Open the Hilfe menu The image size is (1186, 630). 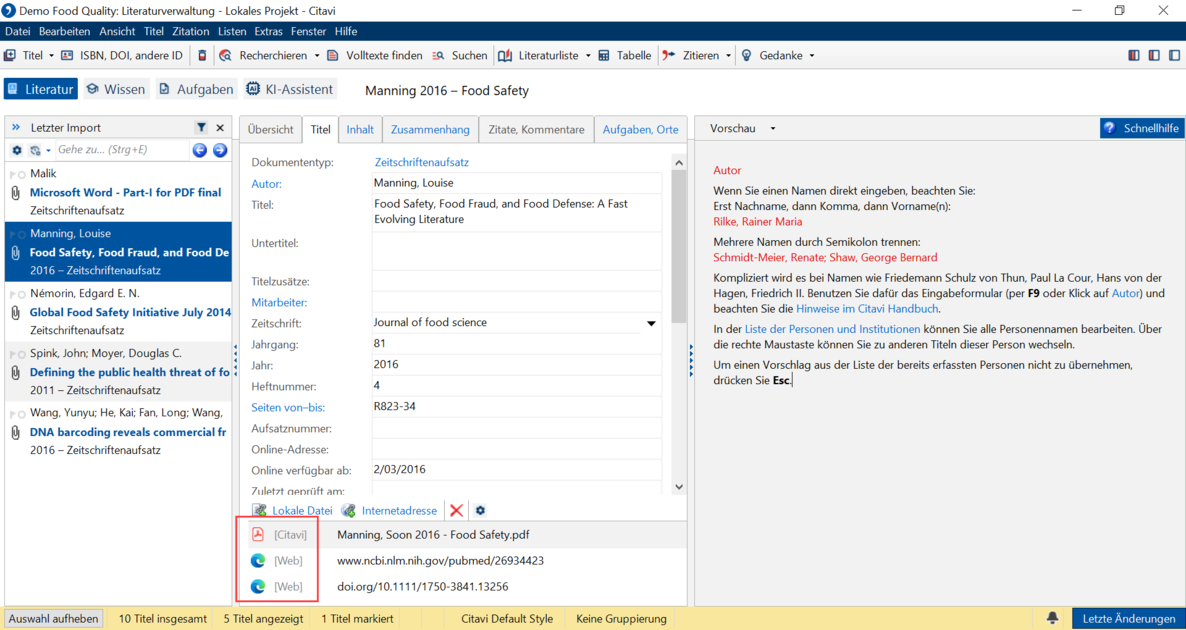coord(346,31)
